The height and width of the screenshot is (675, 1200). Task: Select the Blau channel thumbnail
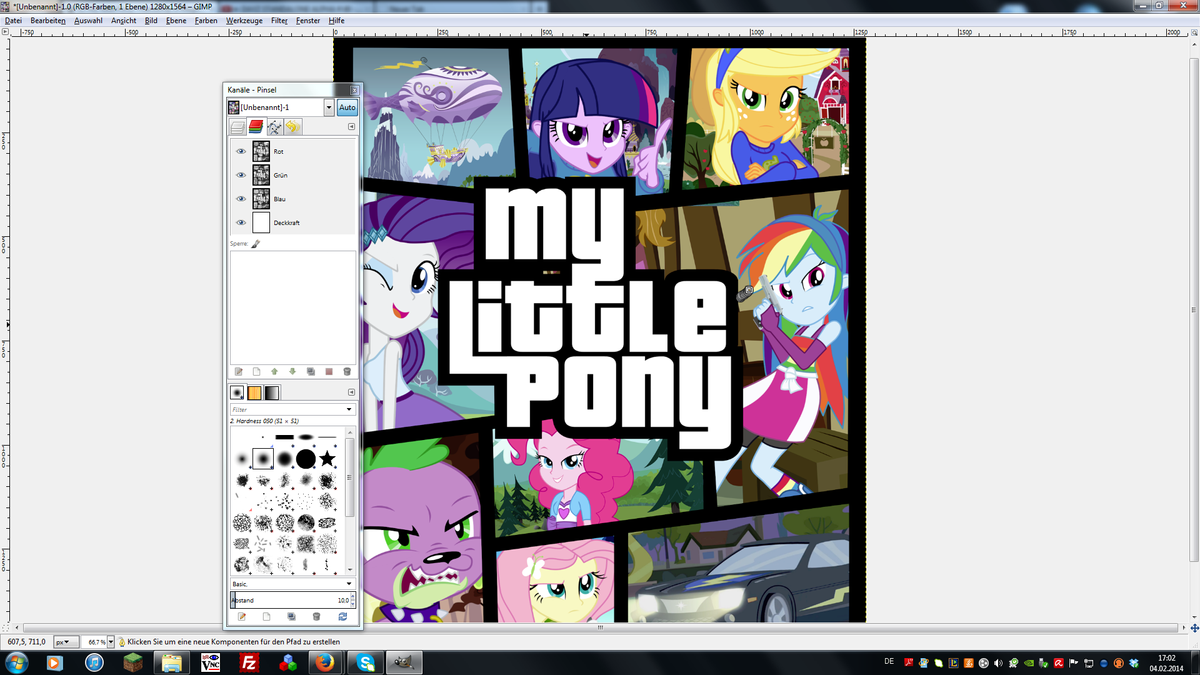point(261,199)
